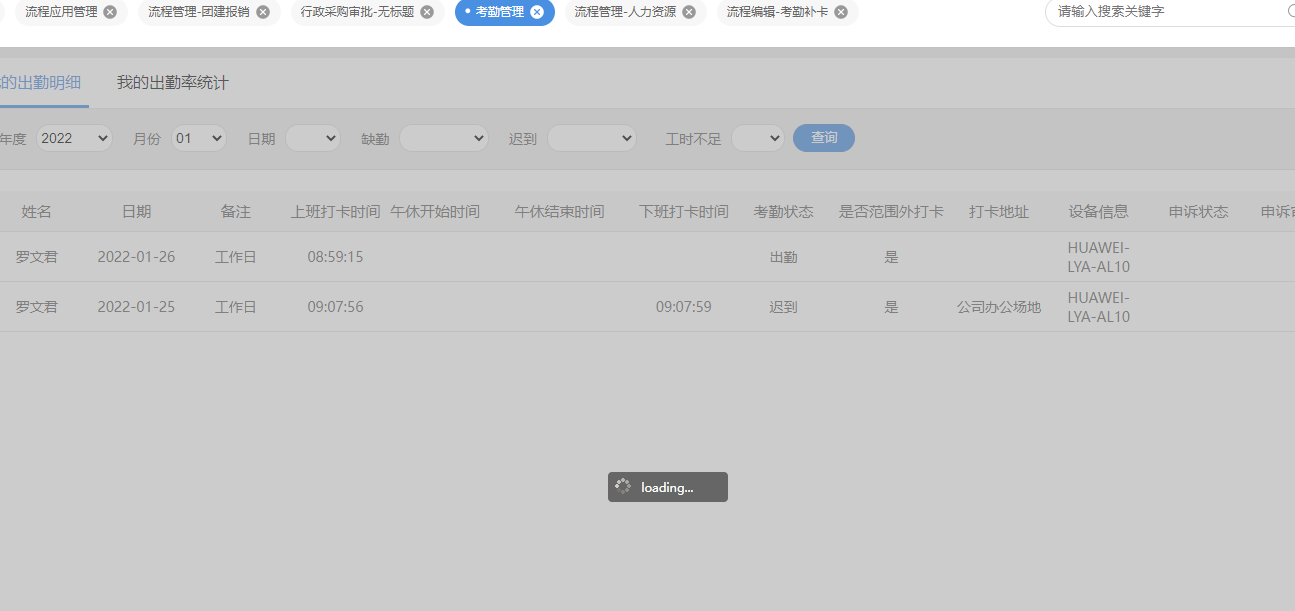Close the 流程应用管理 tab
Image resolution: width=1295 pixels, height=611 pixels.
tap(110, 12)
